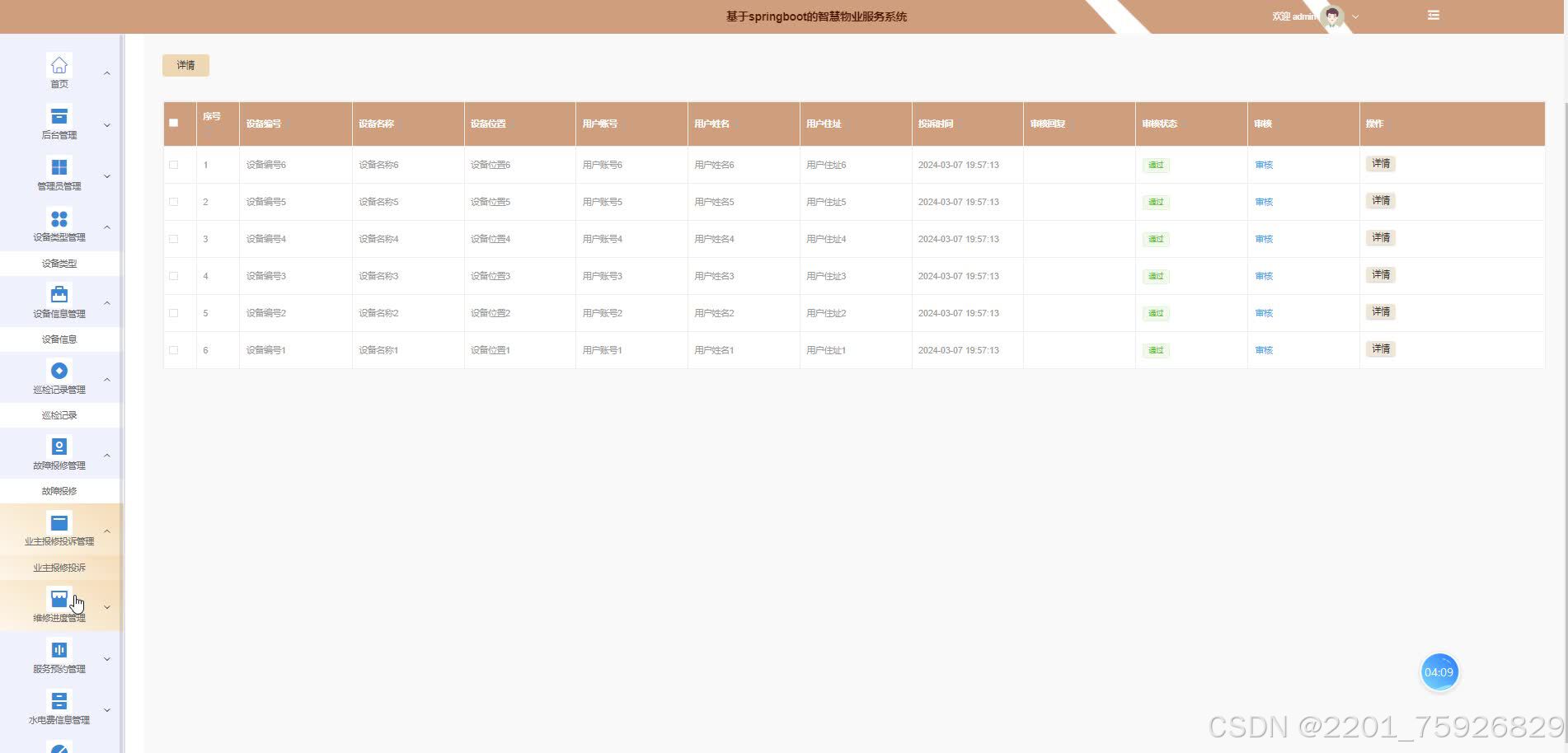Toggle the select-all checkbox in table header

pos(173,123)
